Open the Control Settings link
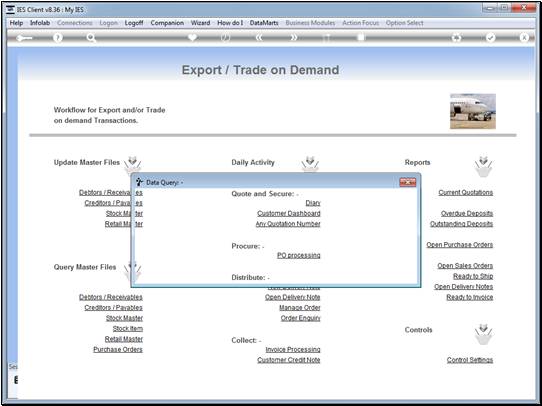The height and width of the screenshot is (406, 542). pyautogui.click(x=470, y=360)
